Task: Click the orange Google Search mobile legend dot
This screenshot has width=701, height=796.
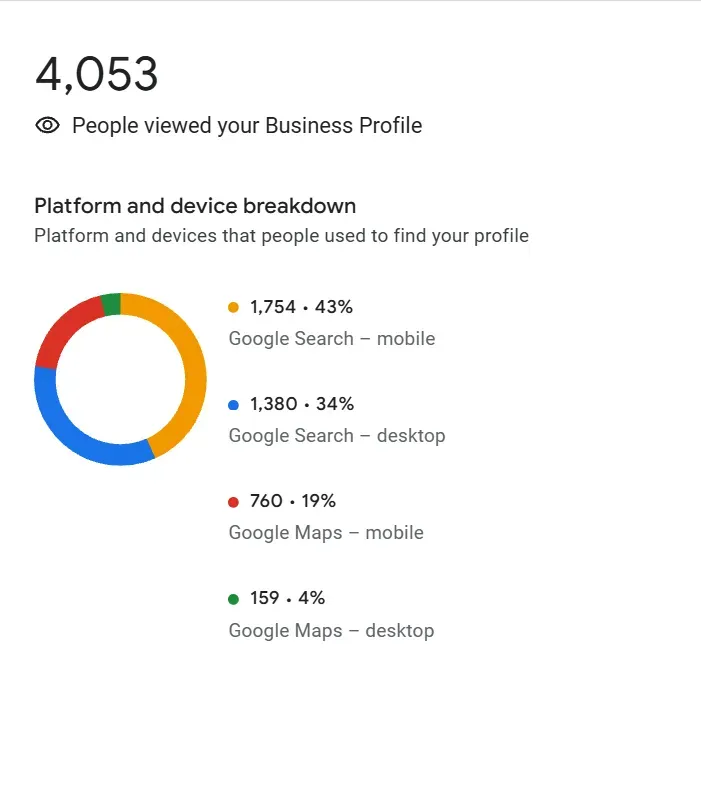Action: 234,307
